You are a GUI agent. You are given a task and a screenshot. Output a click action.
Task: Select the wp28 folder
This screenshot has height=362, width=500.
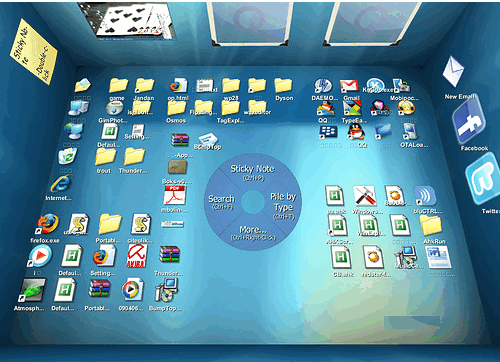tap(231, 86)
